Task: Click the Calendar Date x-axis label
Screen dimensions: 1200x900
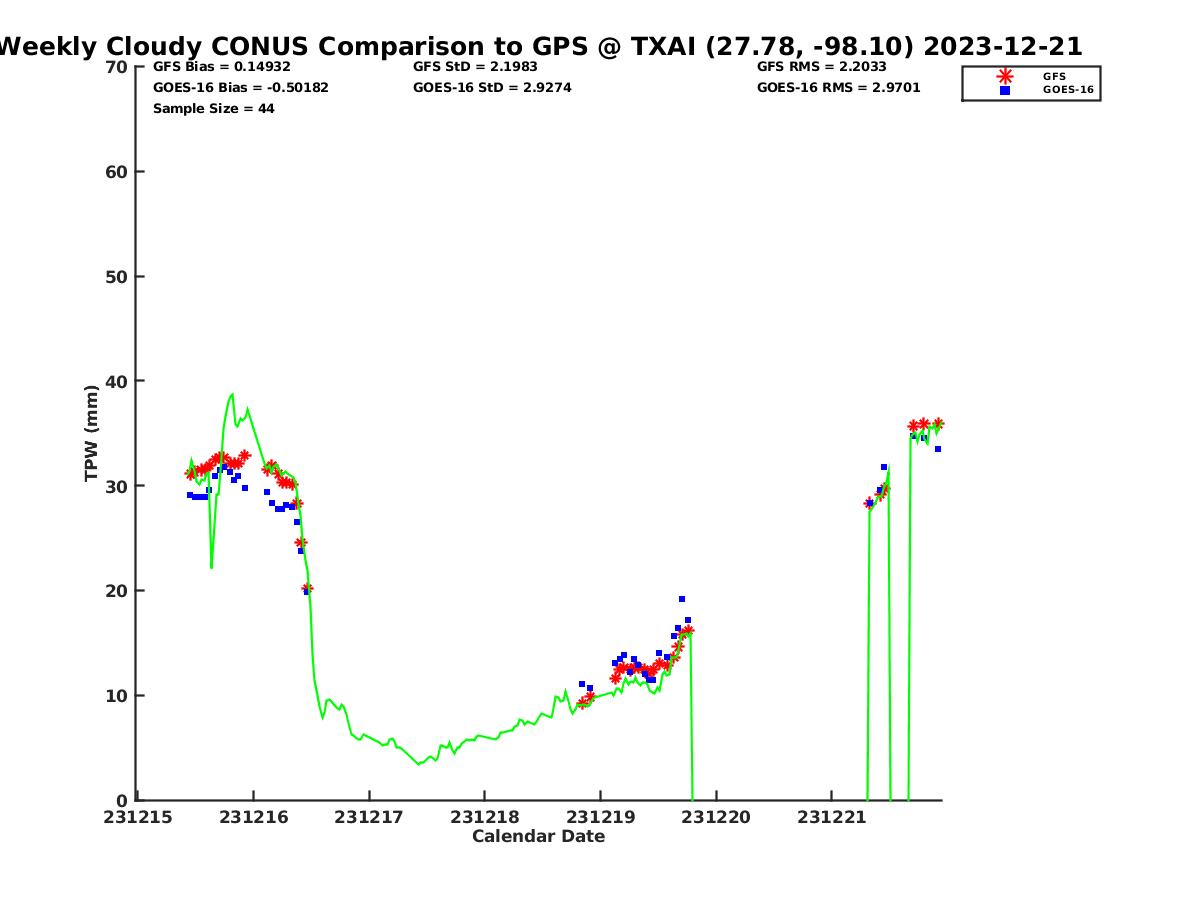Action: pyautogui.click(x=538, y=837)
